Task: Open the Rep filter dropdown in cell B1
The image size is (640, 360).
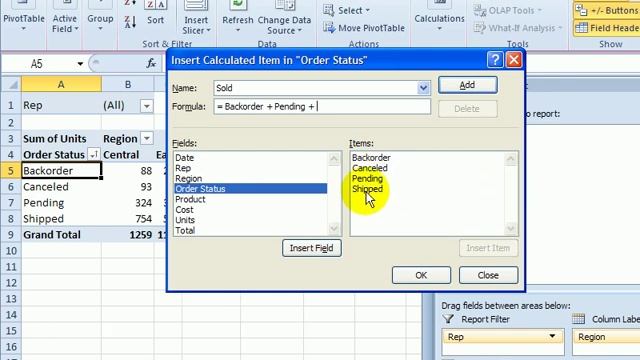Action: pos(147,106)
